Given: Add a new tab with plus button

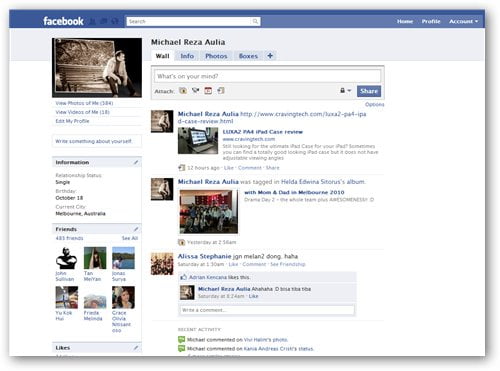Looking at the screenshot, I should (270, 56).
